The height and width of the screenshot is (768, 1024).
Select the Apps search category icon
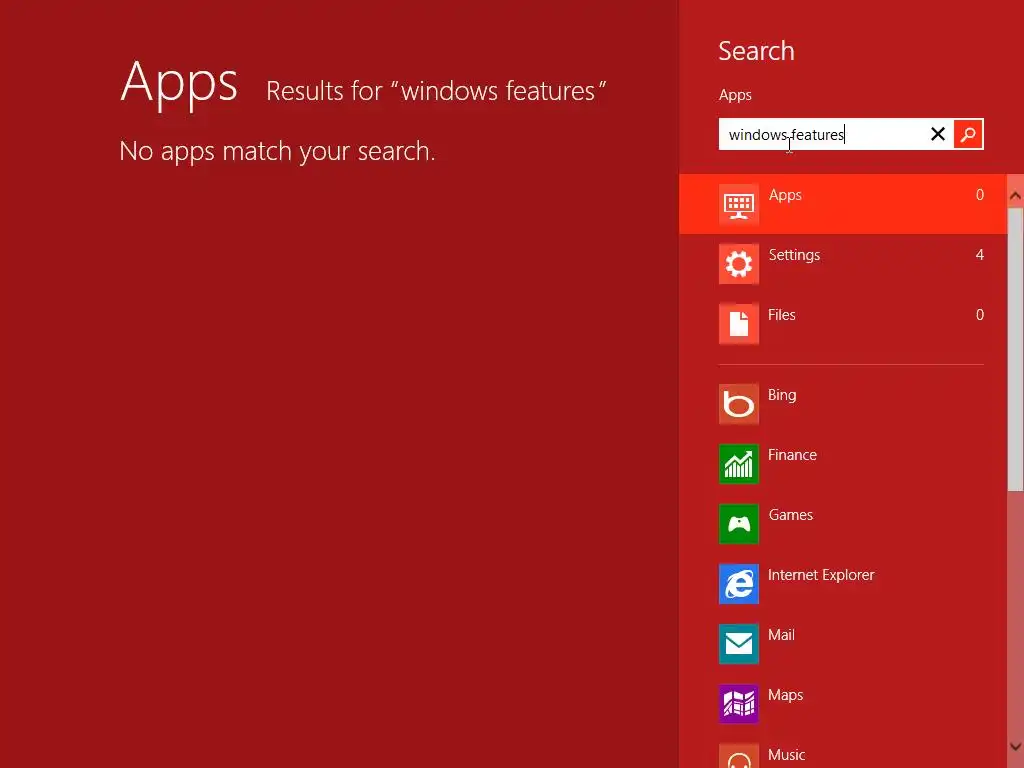[739, 204]
